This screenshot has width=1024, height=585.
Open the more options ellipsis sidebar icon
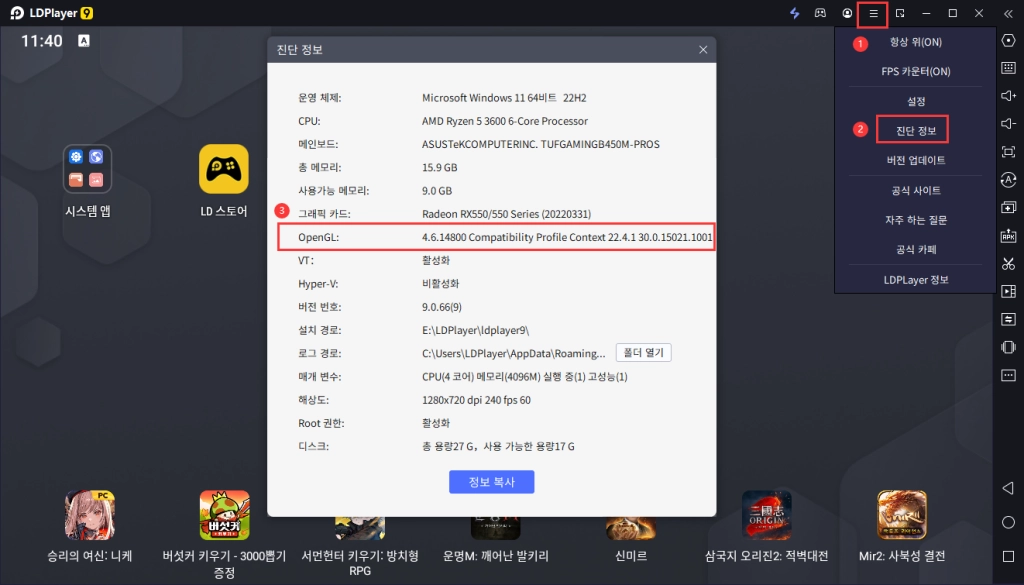(1008, 375)
